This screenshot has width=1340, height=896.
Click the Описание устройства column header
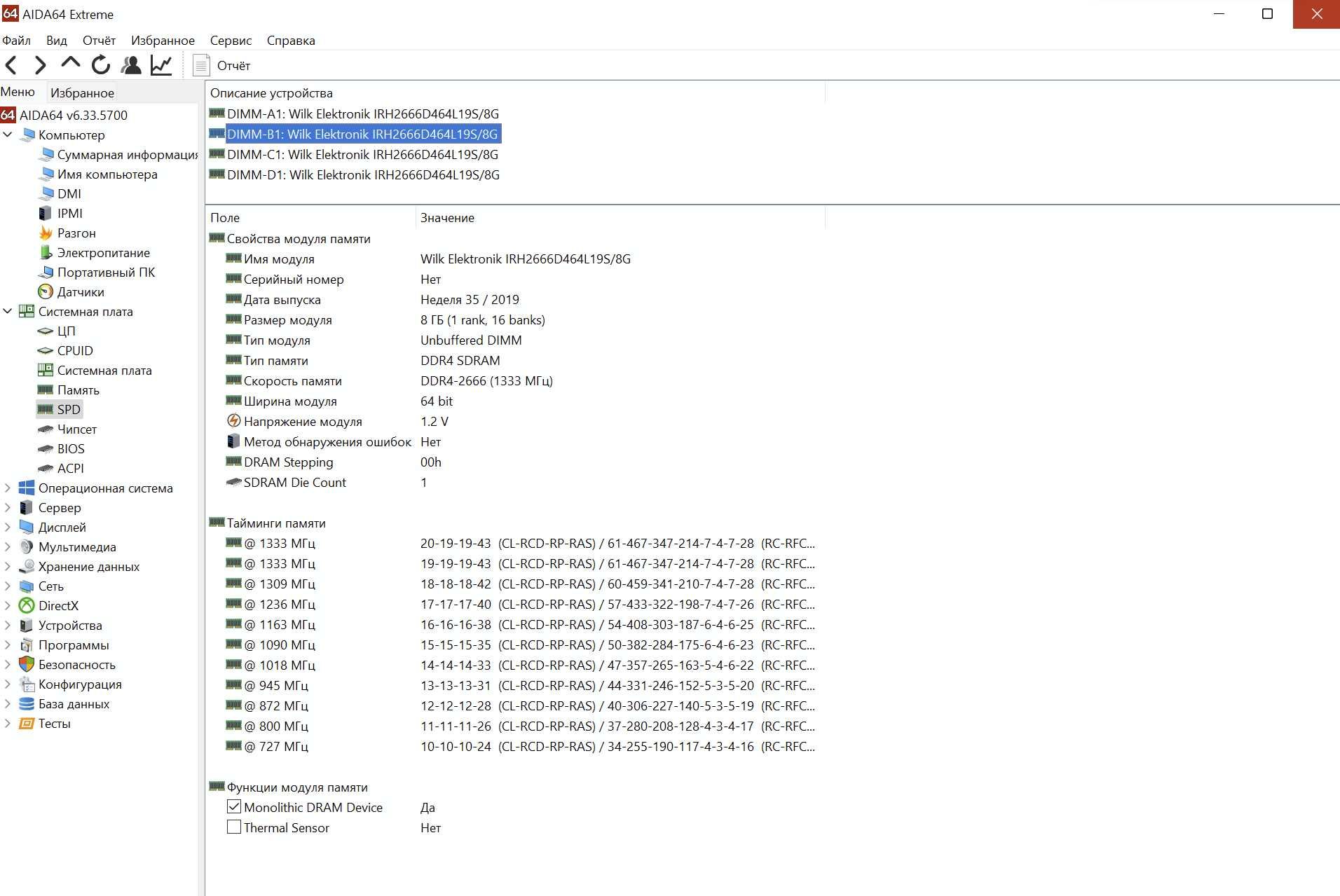(515, 93)
